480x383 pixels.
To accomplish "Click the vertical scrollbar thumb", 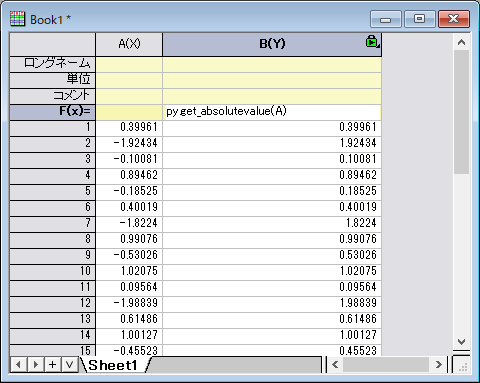I will [x=461, y=112].
